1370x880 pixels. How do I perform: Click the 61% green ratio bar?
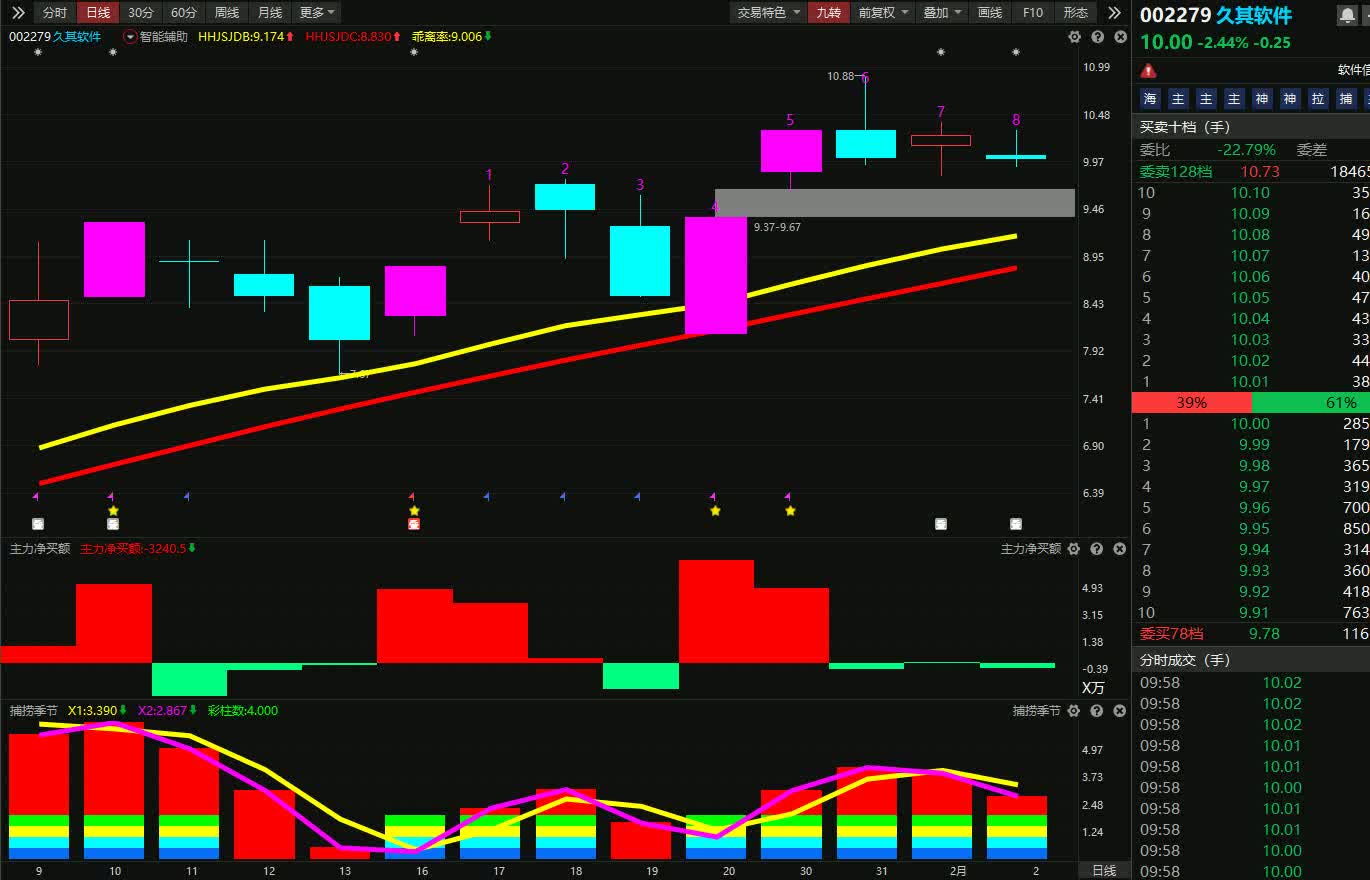tap(1310, 402)
